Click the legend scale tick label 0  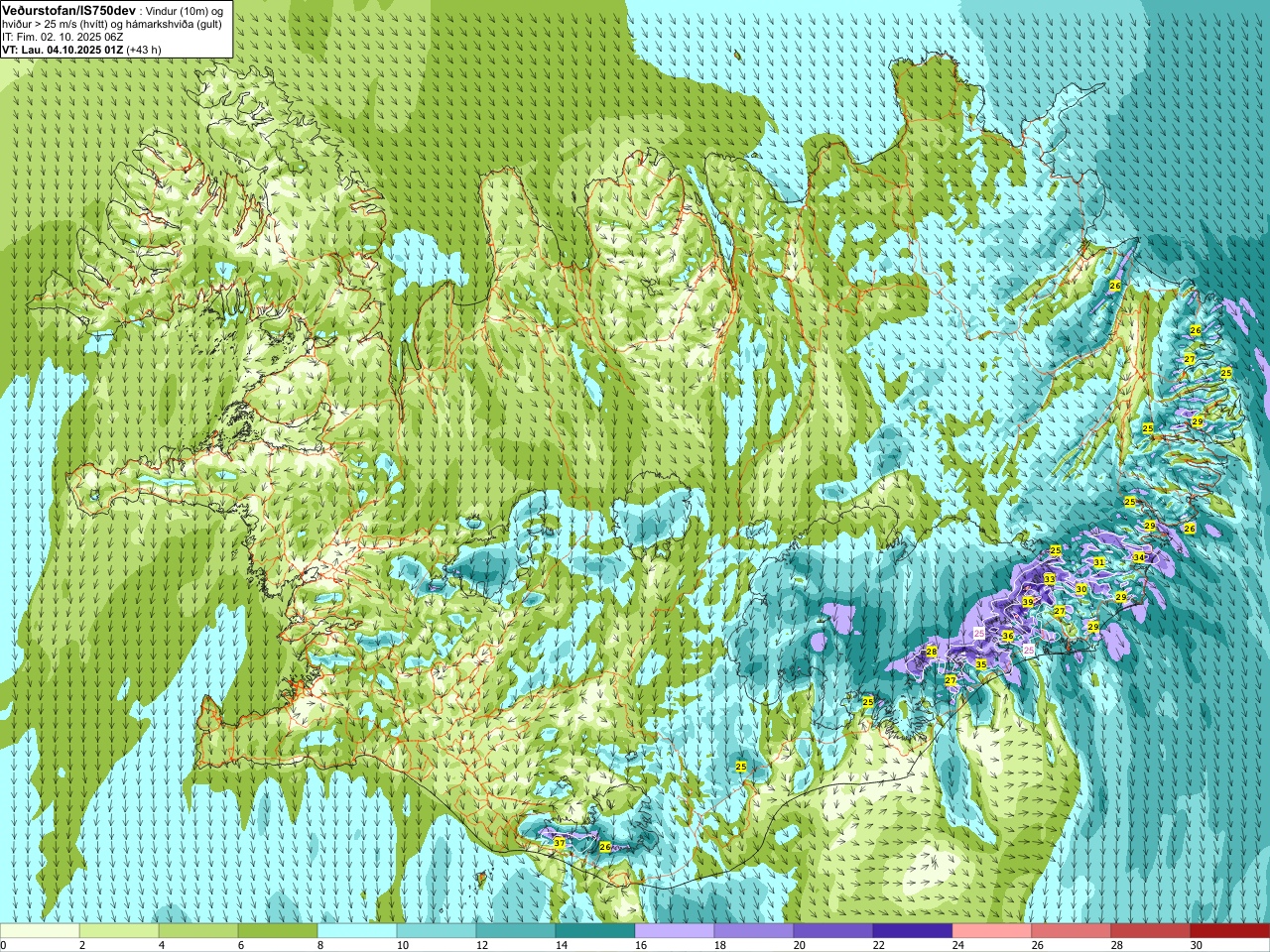(x=4, y=945)
